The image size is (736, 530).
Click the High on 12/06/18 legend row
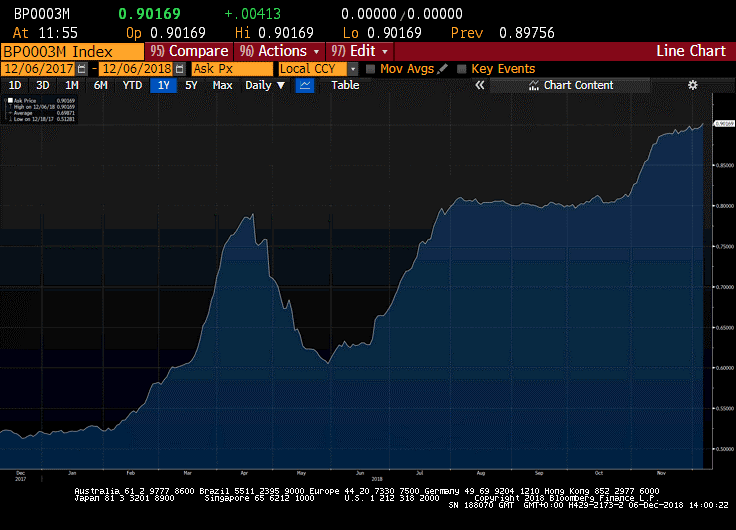click(x=41, y=107)
